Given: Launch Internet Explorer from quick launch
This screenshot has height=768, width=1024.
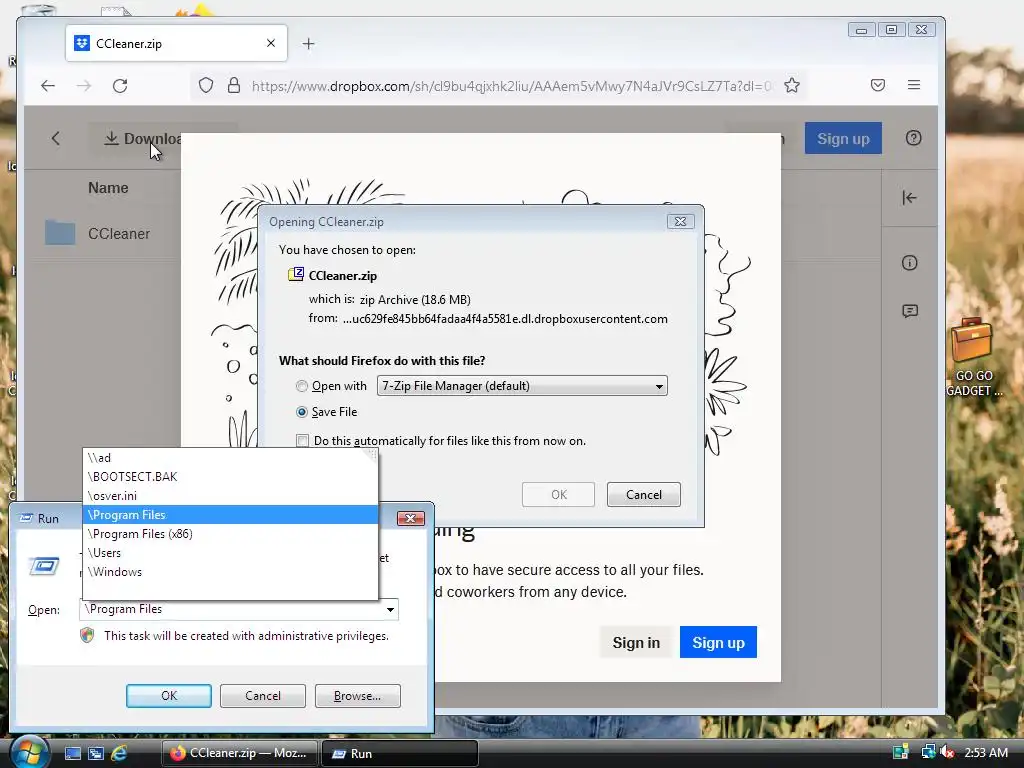Looking at the screenshot, I should click(x=119, y=753).
